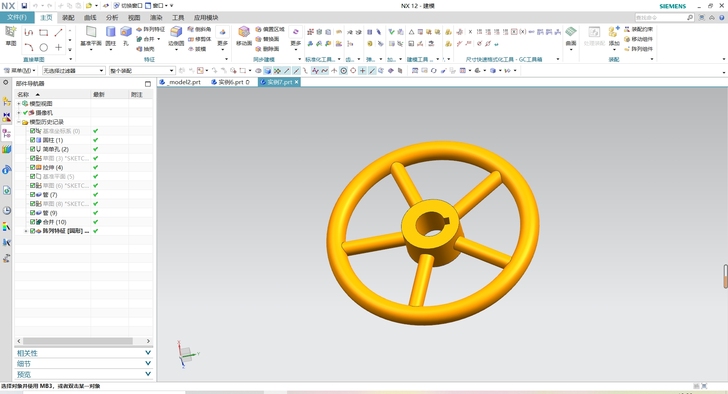This screenshot has height=394, width=728.
Task: Select the circle sketch tool icon
Action: (44, 47)
